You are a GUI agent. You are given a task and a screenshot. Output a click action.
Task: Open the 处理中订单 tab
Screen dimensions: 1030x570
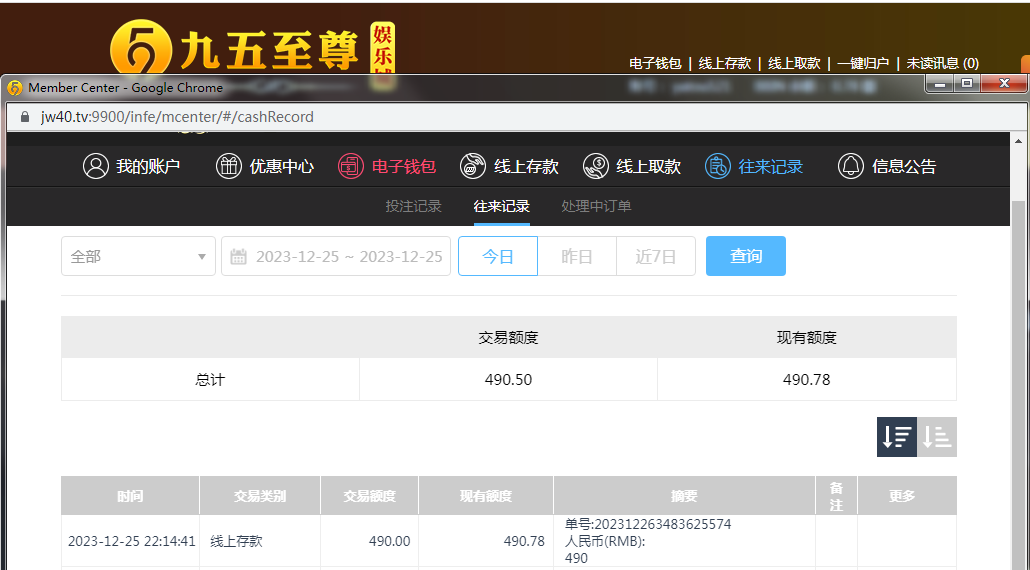[596, 206]
